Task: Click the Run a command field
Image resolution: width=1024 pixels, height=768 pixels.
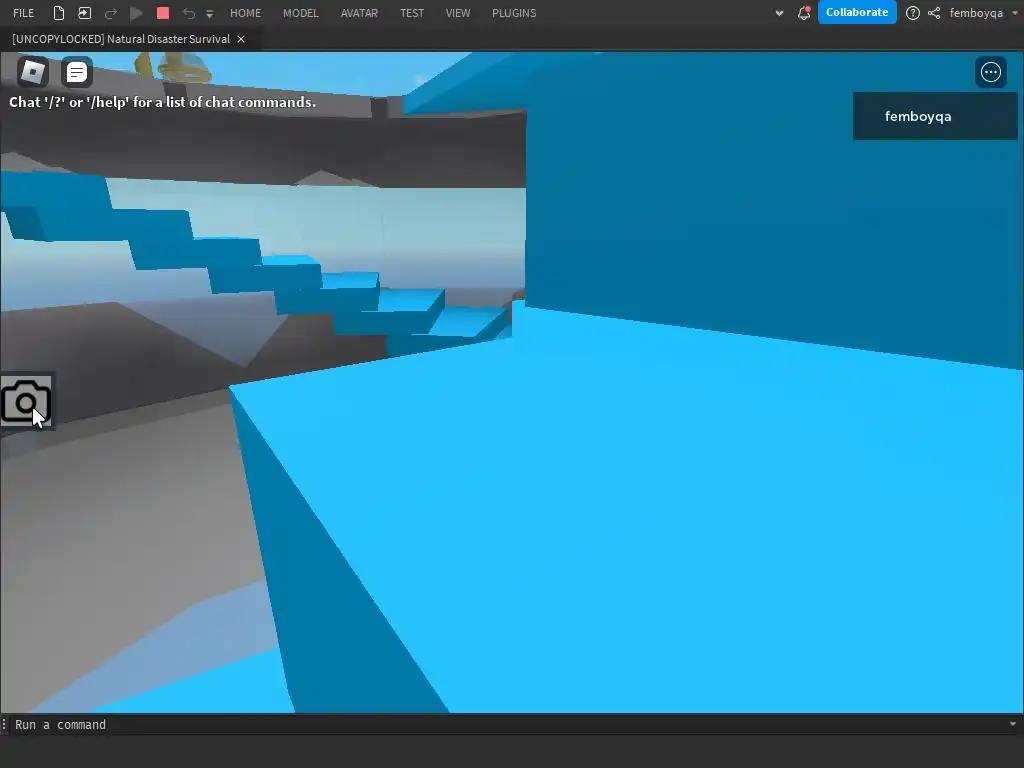Action: coord(509,724)
